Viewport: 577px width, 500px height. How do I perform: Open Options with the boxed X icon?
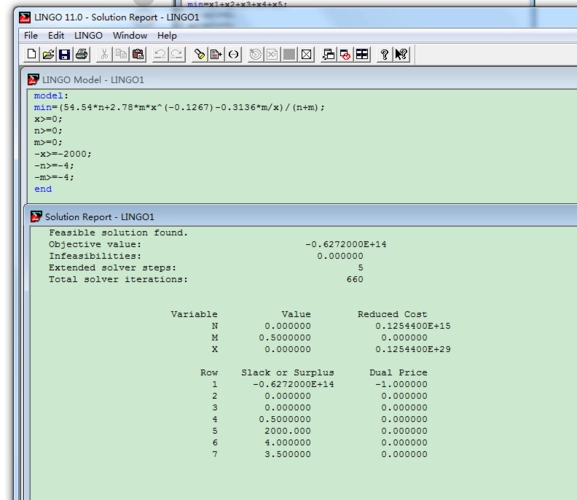pos(306,54)
